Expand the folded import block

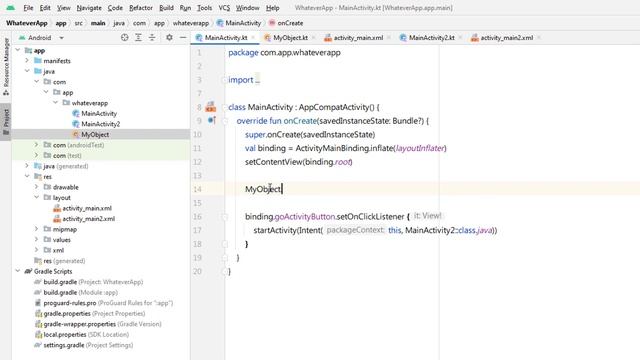(x=257, y=80)
